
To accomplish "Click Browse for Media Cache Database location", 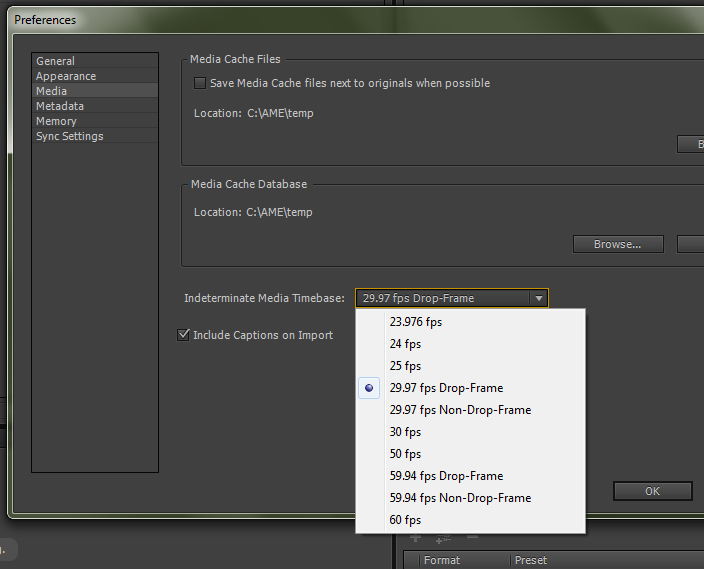I will (x=618, y=244).
